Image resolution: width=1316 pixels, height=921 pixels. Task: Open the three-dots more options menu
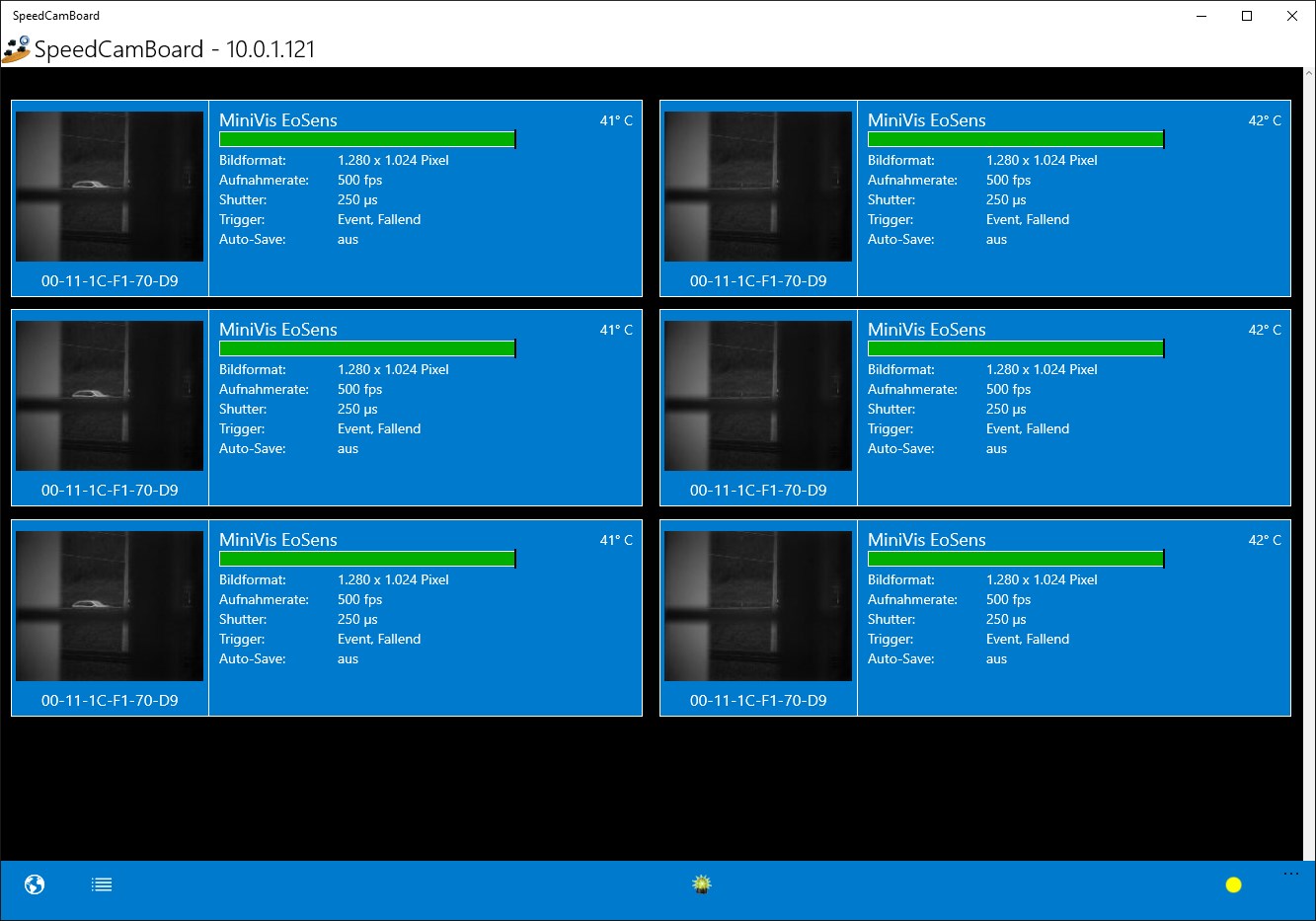pos(1291,874)
